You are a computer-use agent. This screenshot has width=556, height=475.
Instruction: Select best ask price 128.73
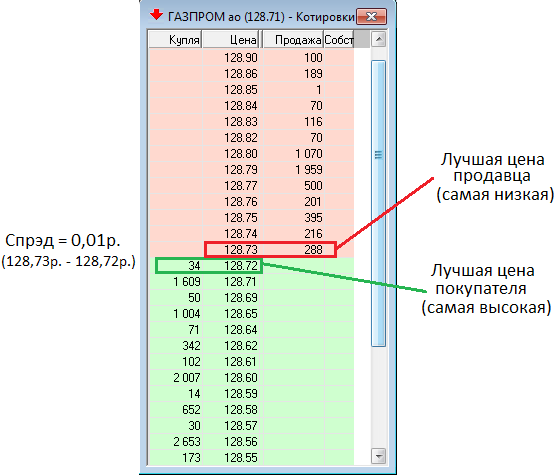[232, 250]
